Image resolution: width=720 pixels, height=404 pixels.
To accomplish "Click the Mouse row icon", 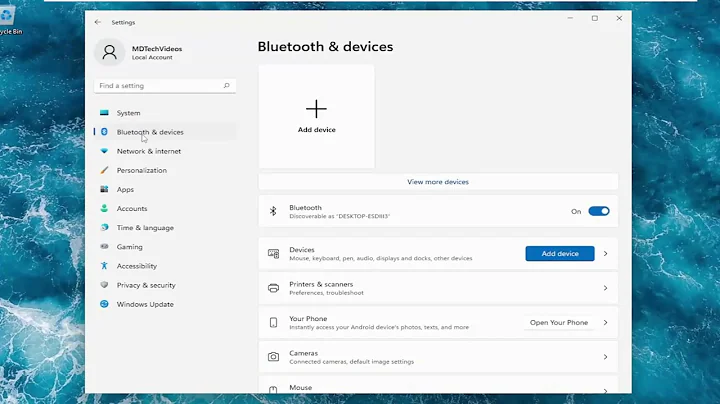I will tap(273, 390).
